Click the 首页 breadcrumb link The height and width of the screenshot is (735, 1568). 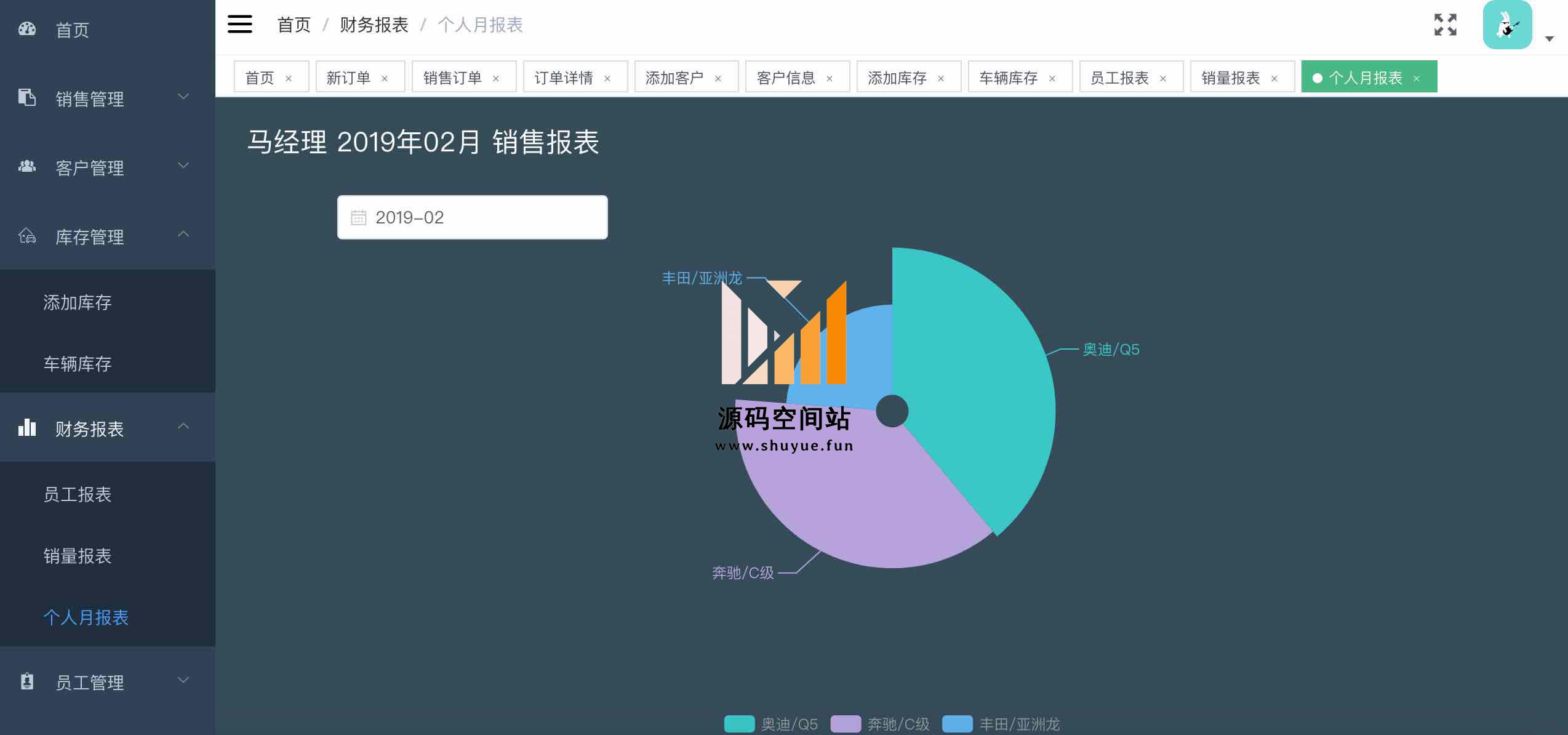(294, 25)
